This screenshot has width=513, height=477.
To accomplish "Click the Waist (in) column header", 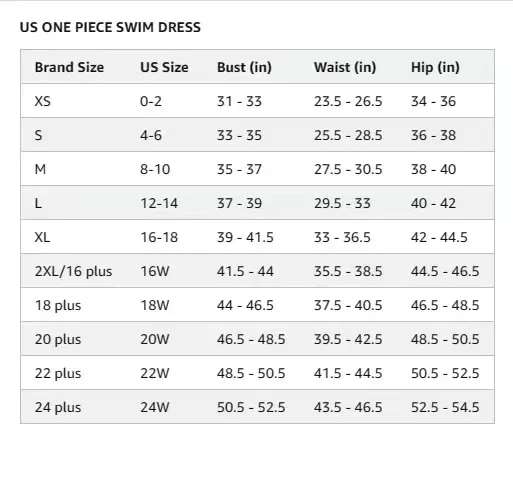I will (x=345, y=67).
